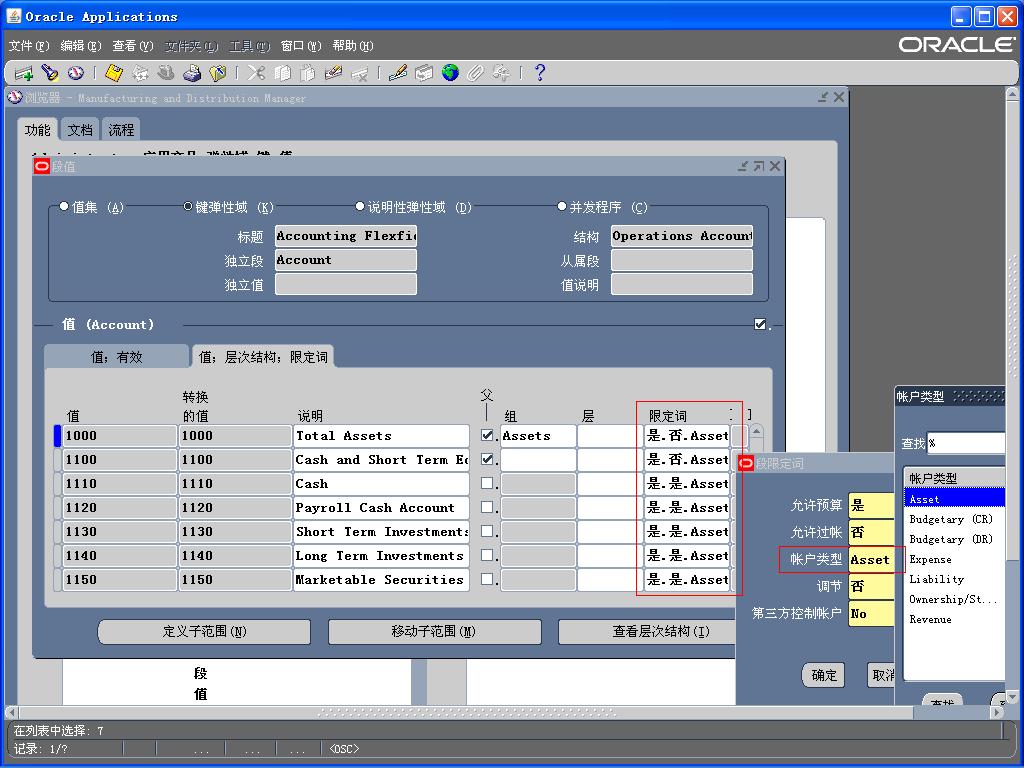
Task: Click the Save floppy disk icon
Action: pyautogui.click(x=114, y=73)
